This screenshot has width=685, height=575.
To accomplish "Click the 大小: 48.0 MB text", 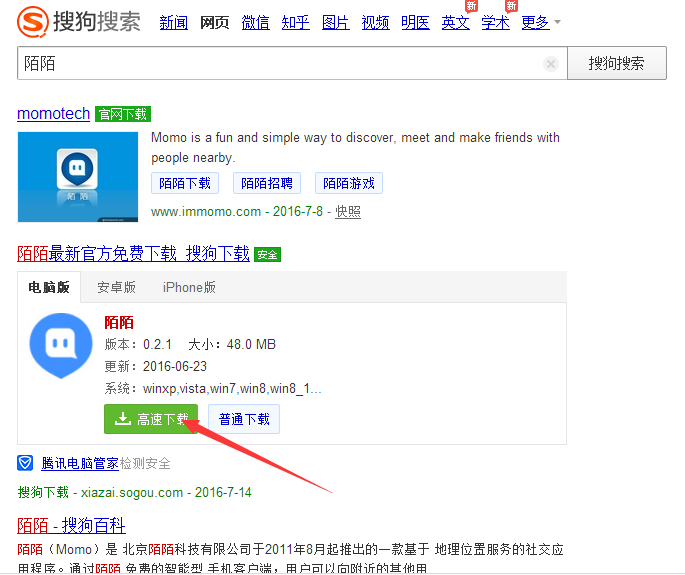I will pyautogui.click(x=232, y=344).
